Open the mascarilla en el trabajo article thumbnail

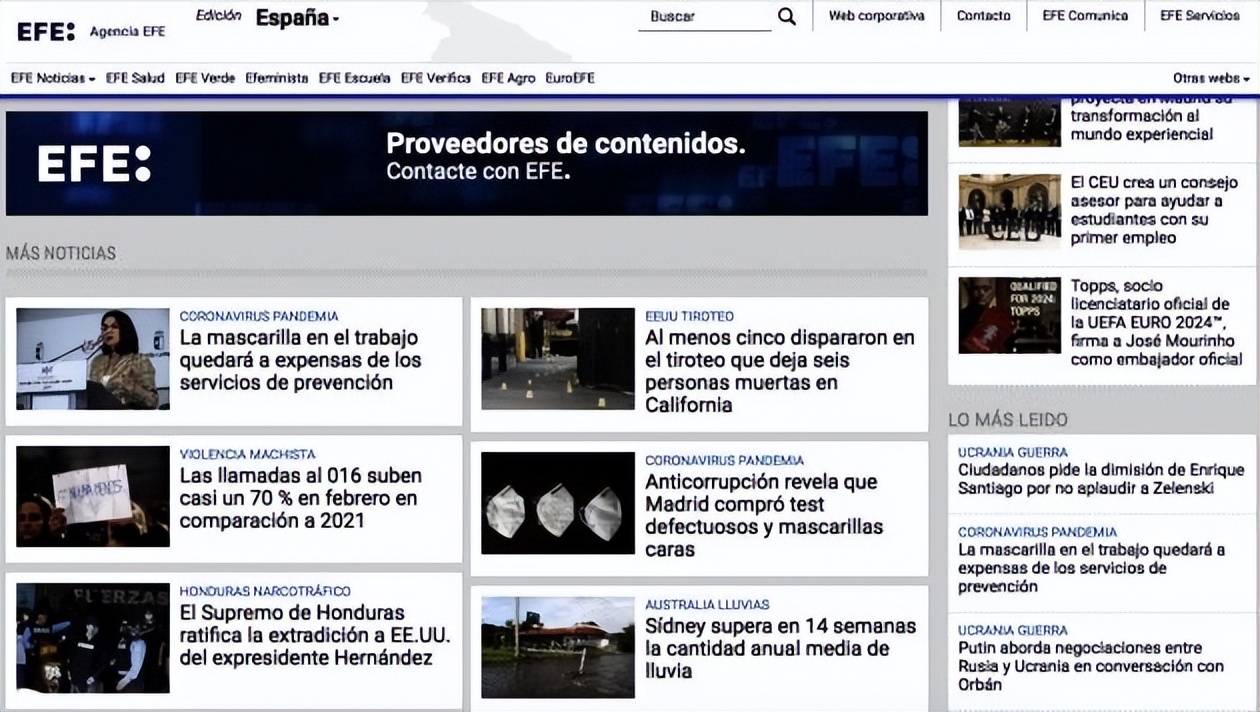[93, 359]
